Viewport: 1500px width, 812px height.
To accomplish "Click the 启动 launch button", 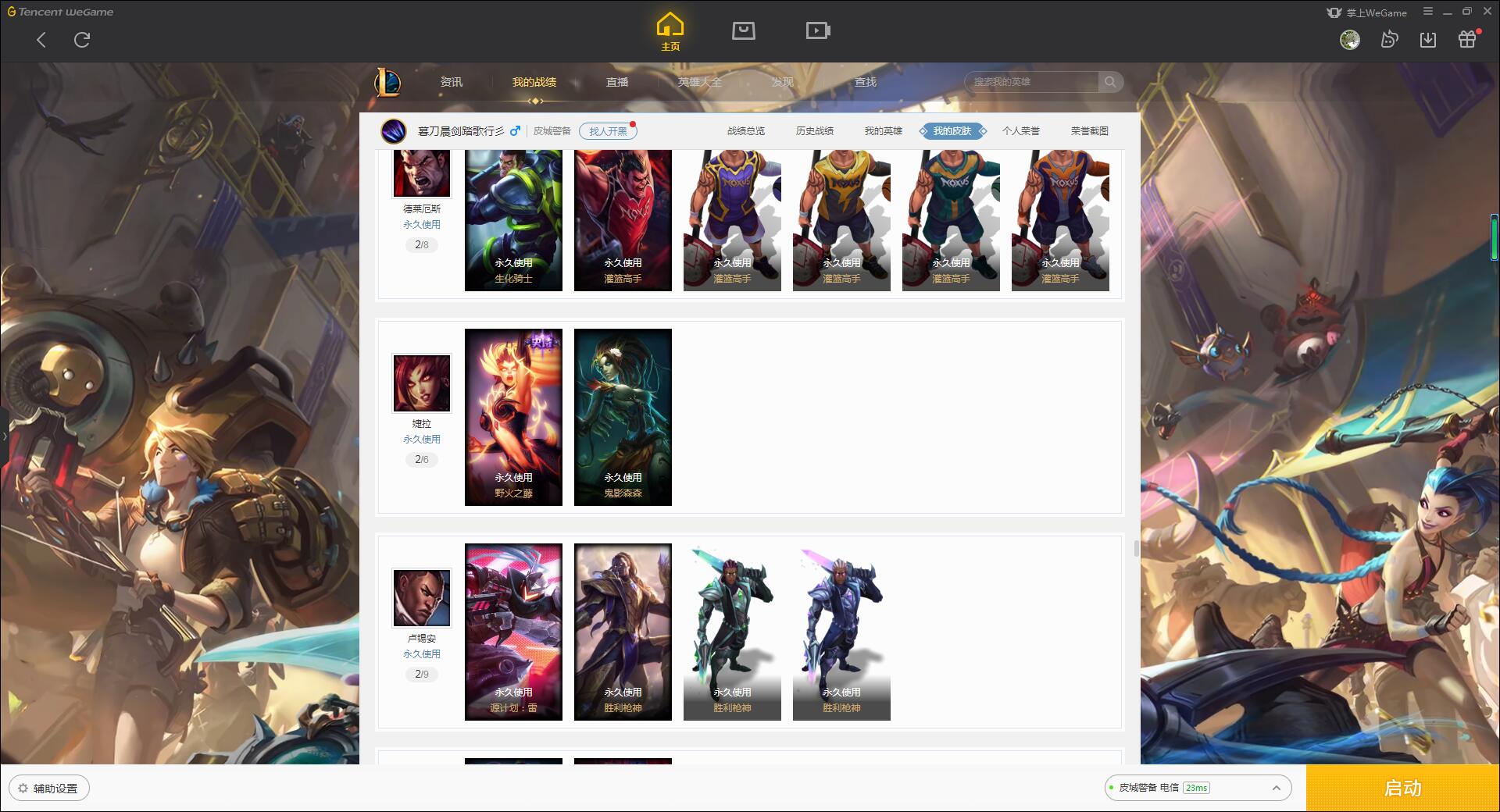I will [1402, 788].
